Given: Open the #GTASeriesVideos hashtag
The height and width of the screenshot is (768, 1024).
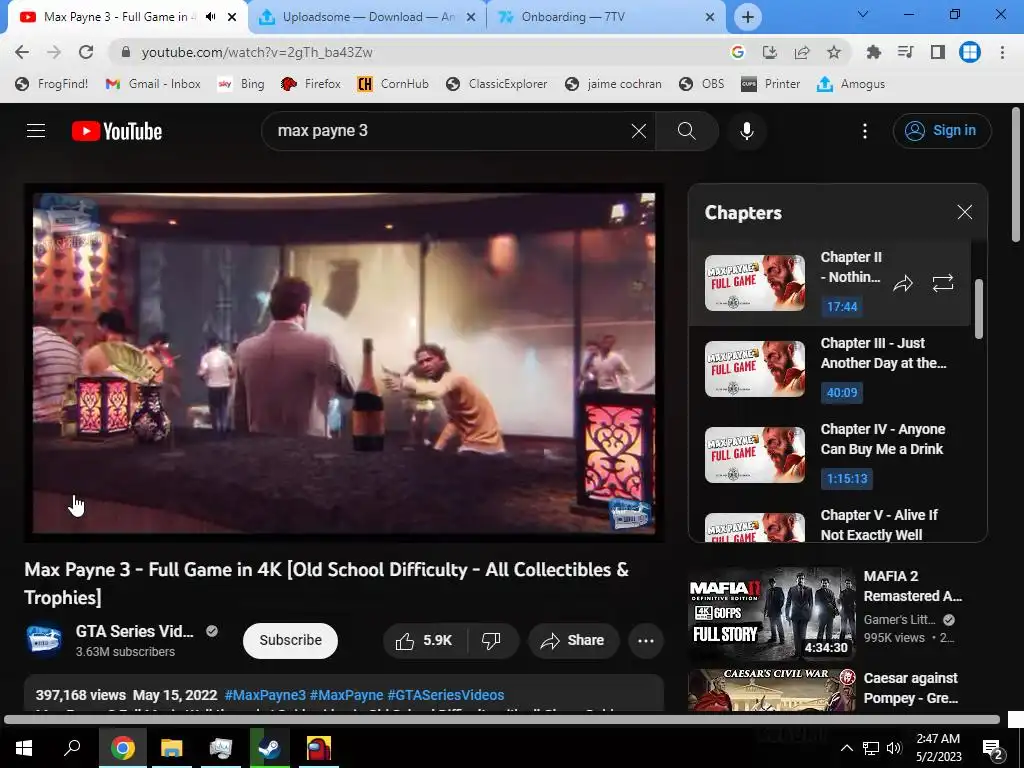Looking at the screenshot, I should tap(445, 695).
